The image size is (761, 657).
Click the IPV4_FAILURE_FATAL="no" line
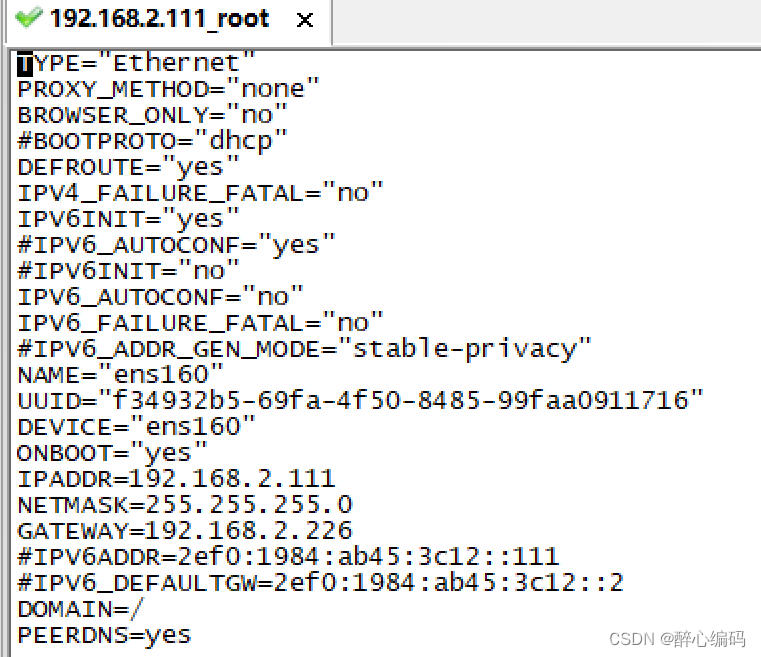200,193
